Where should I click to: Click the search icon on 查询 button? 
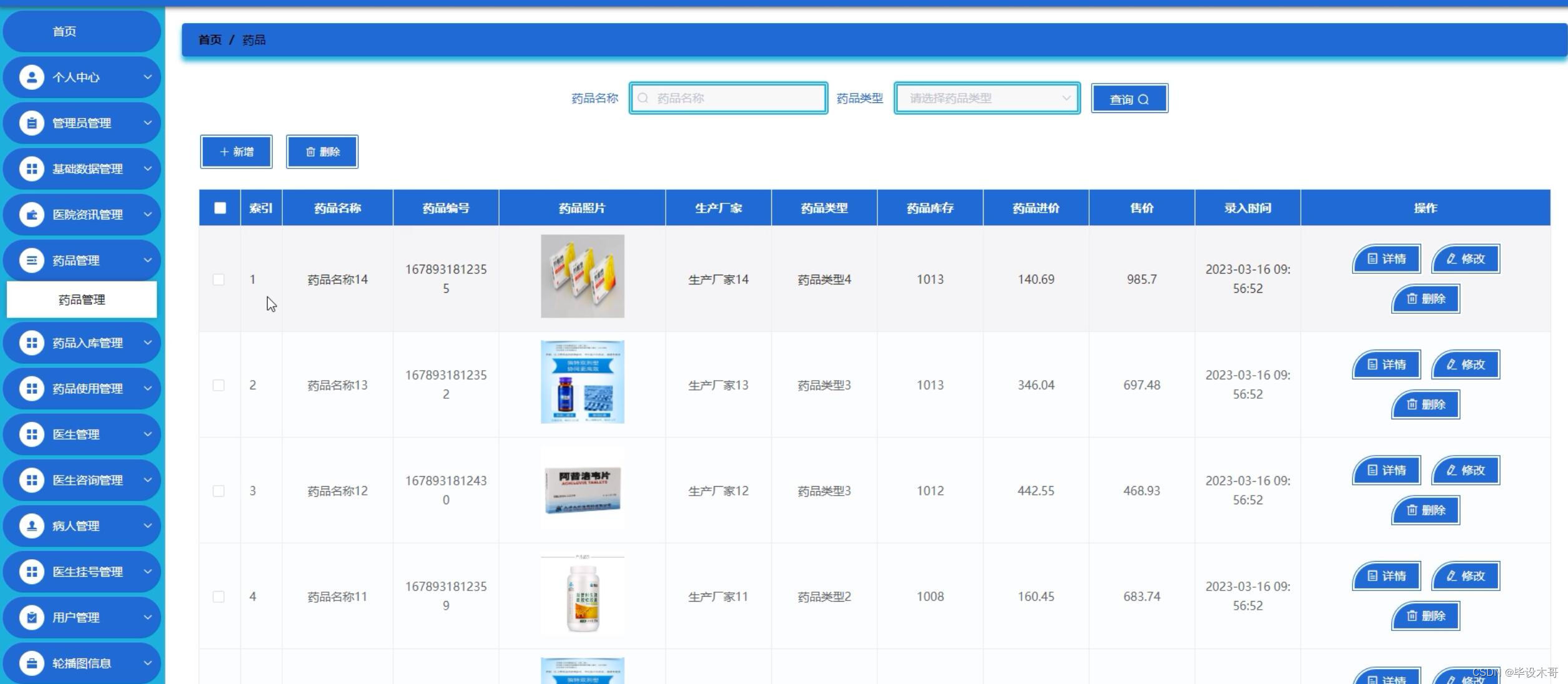tap(1143, 99)
